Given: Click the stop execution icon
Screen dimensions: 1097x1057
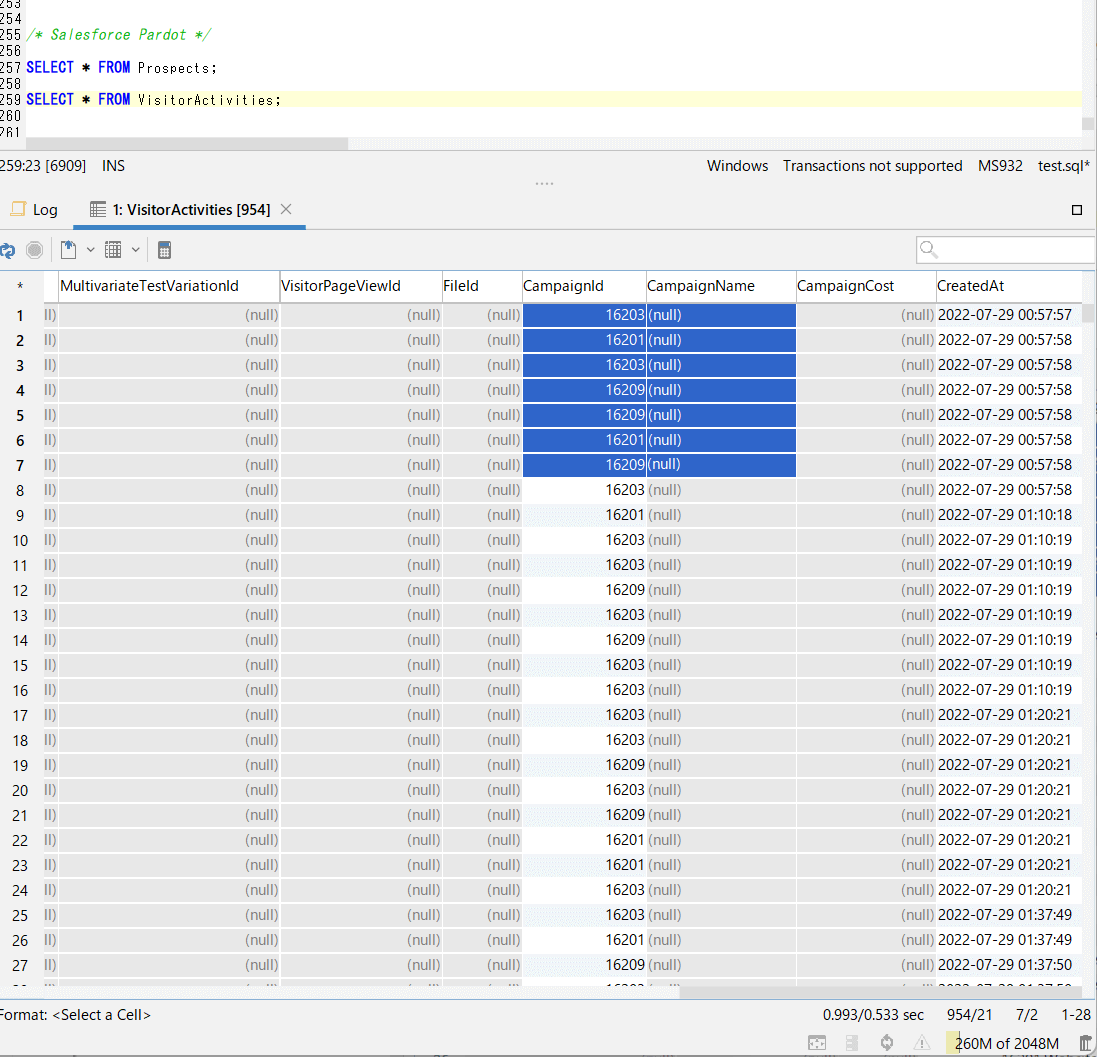Looking at the screenshot, I should [35, 250].
